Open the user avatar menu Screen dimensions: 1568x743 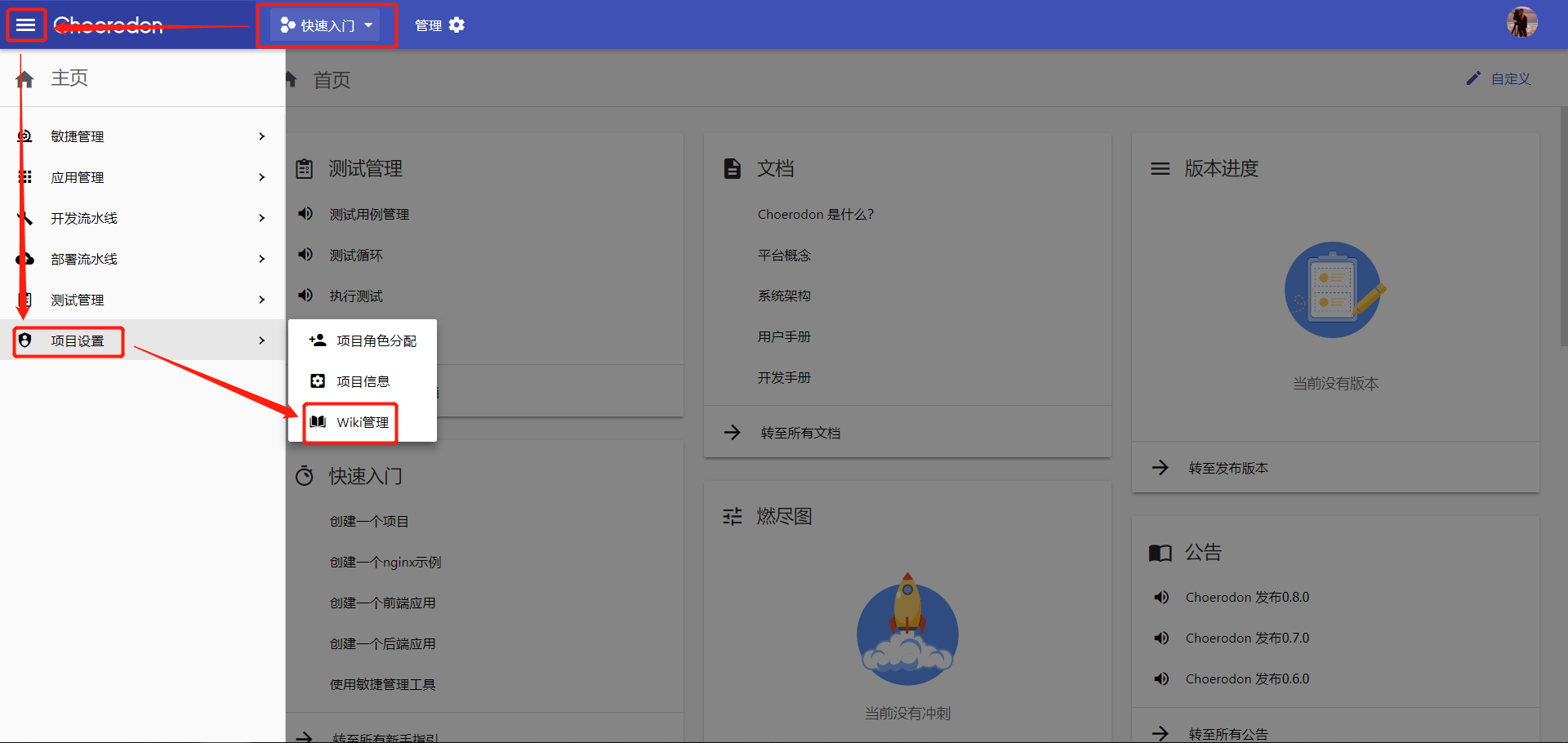[1521, 22]
